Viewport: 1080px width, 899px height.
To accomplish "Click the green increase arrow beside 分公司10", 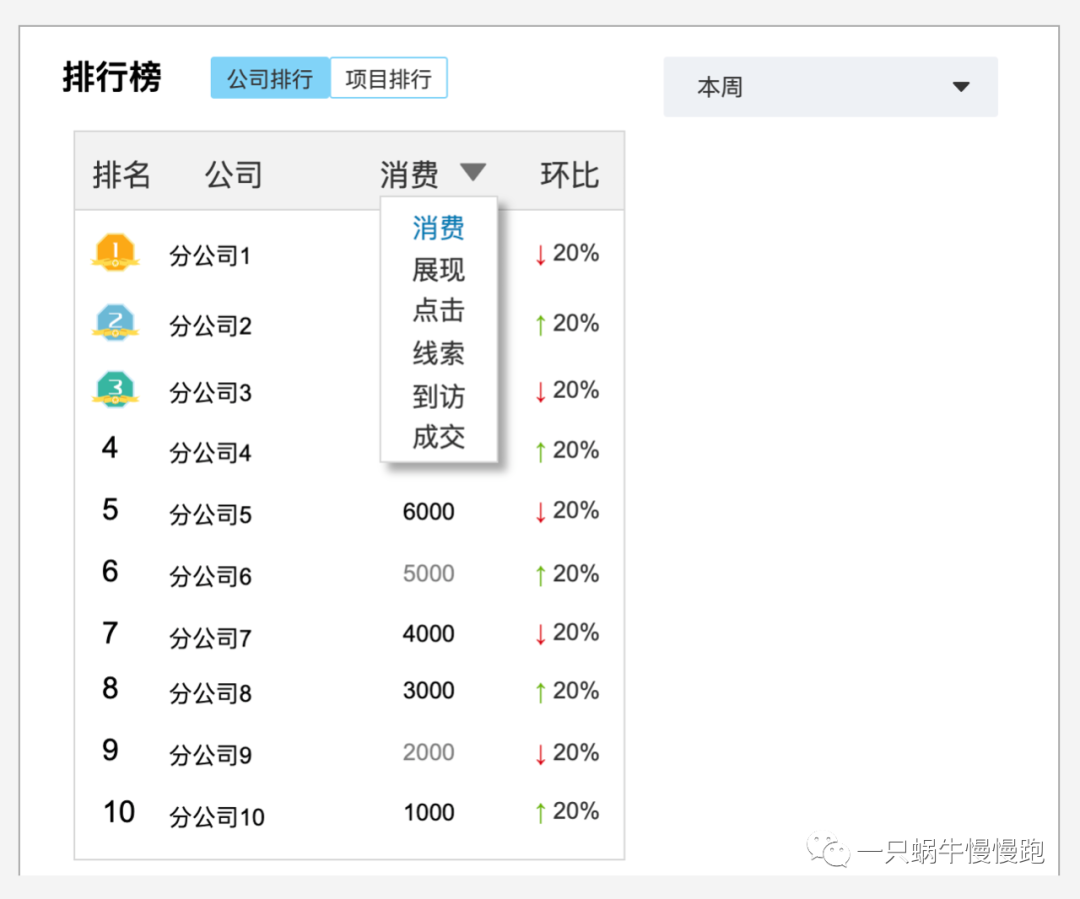I will coord(540,811).
